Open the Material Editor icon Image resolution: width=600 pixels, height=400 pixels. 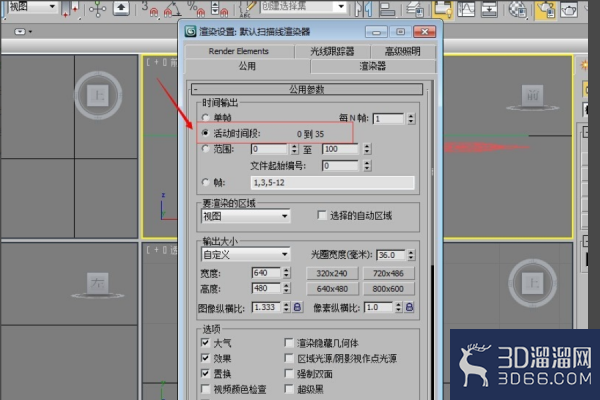click(518, 8)
